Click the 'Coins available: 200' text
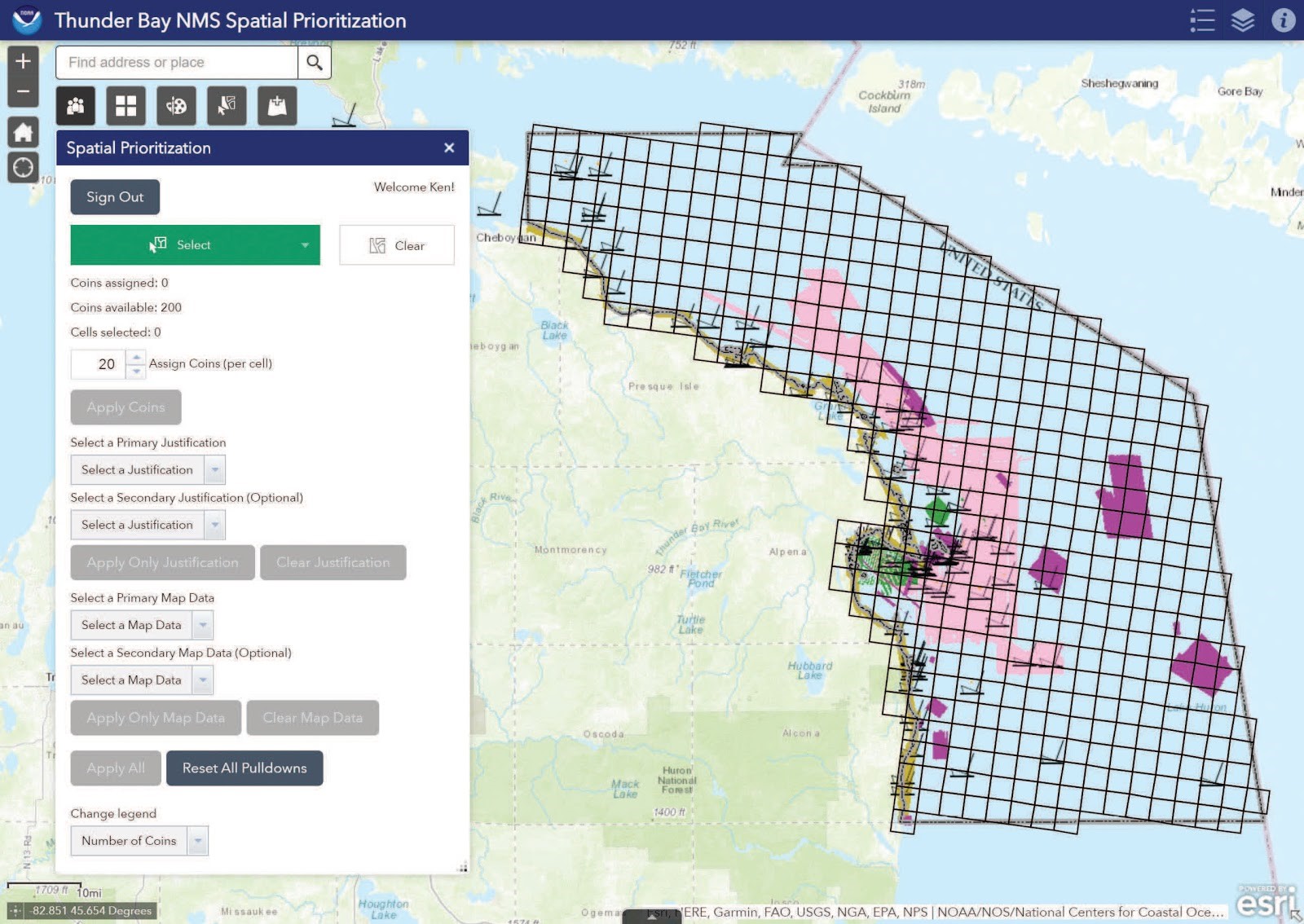This screenshot has width=1304, height=924. pos(126,308)
